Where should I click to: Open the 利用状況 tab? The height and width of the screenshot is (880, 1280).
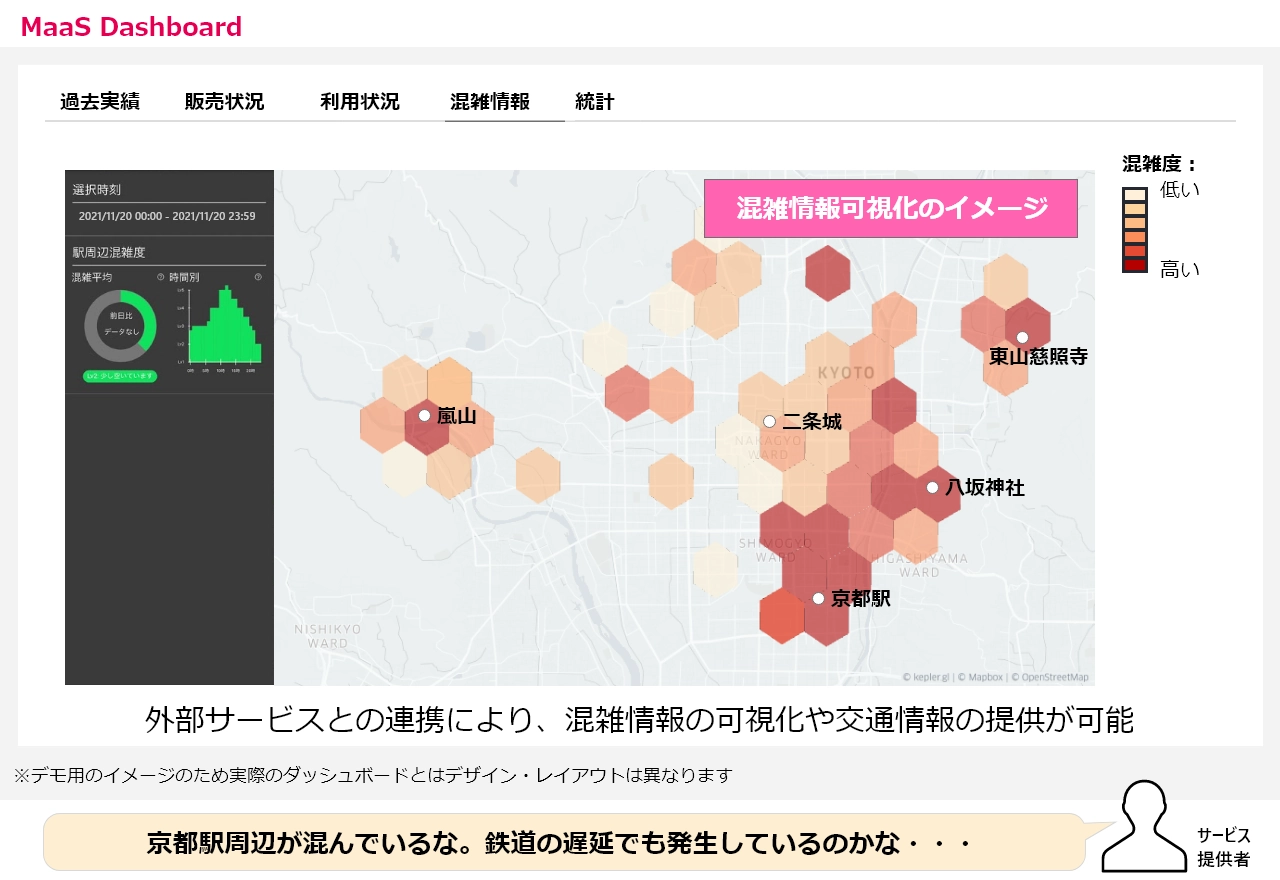(x=360, y=102)
